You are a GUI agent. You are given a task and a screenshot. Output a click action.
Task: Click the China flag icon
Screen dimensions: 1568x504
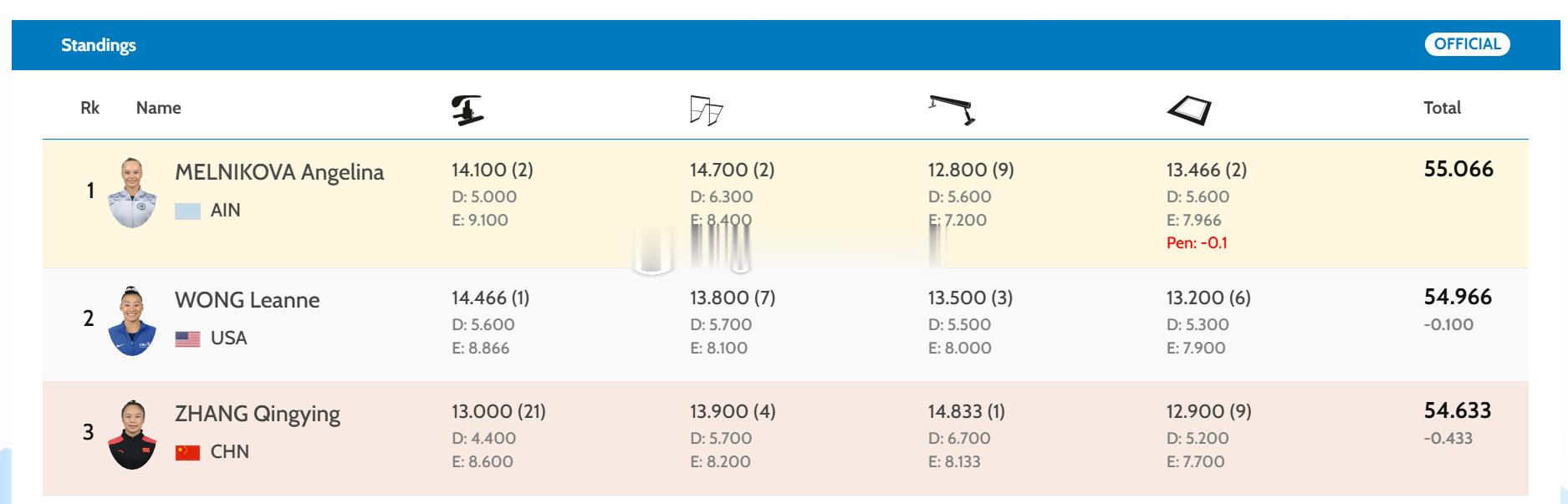[187, 452]
